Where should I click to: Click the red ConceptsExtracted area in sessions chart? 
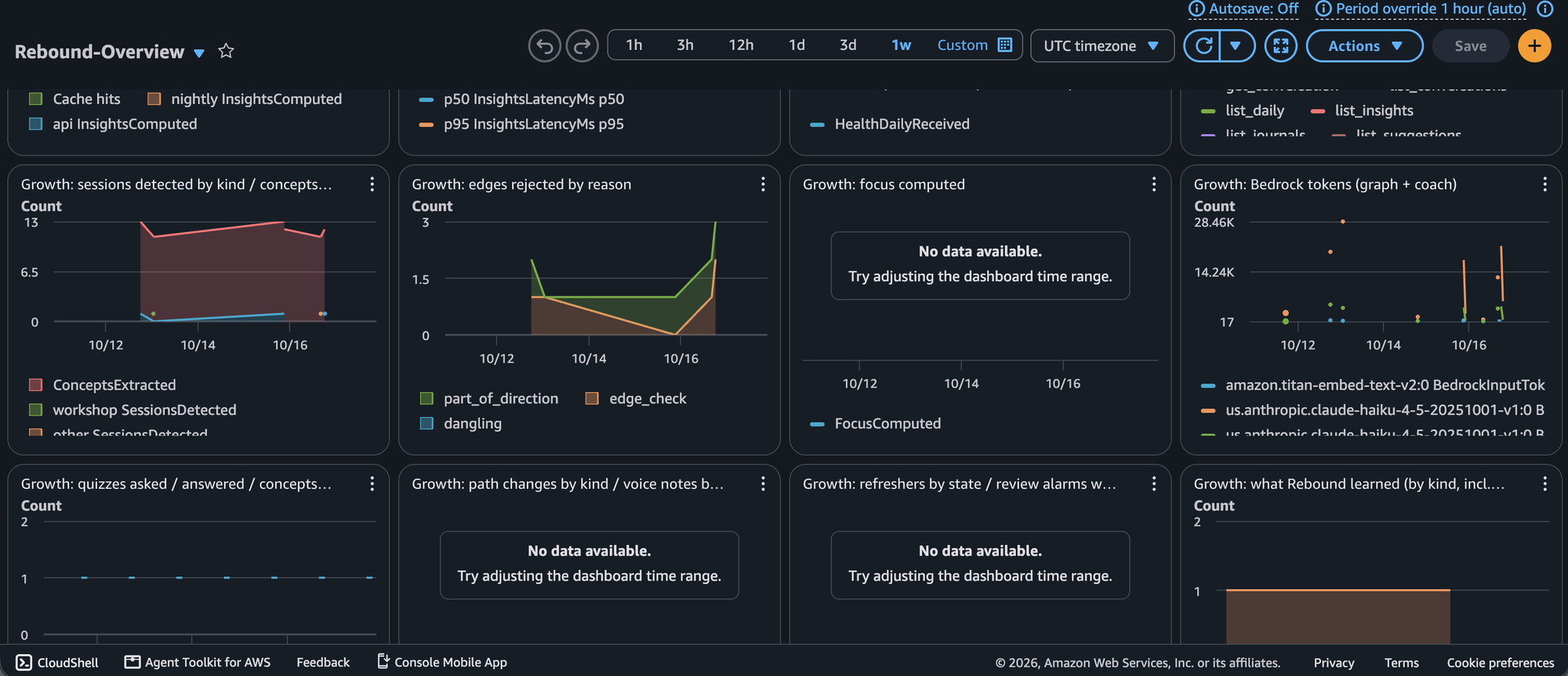point(232,271)
